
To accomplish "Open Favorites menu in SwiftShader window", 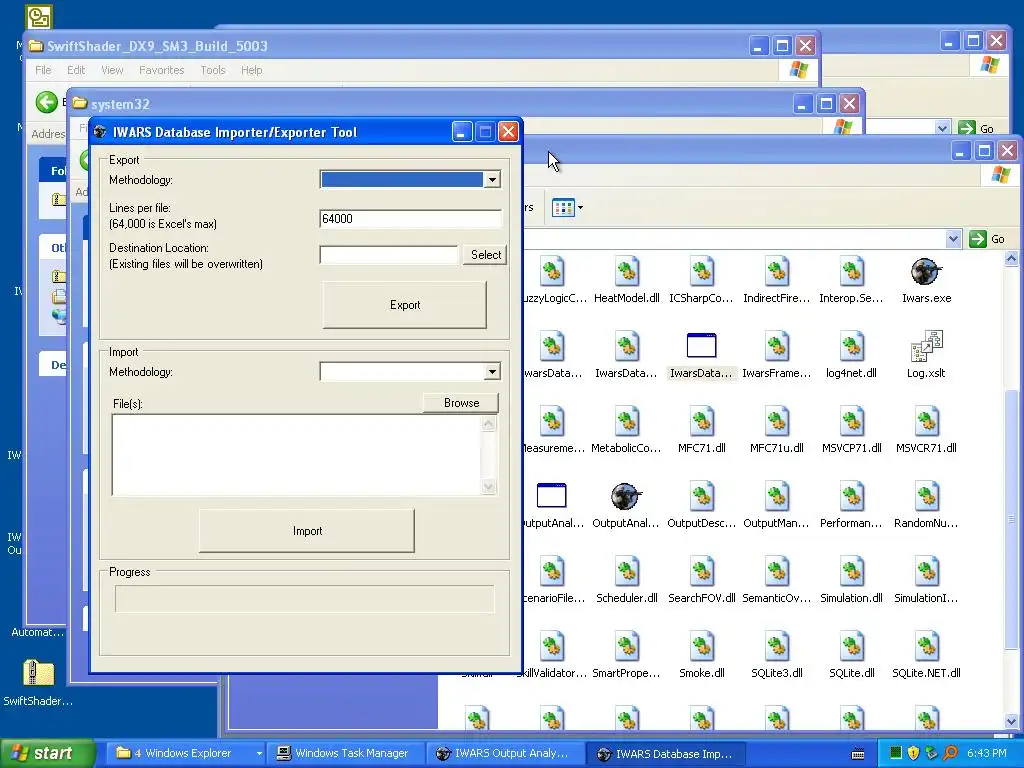I will pyautogui.click(x=161, y=70).
